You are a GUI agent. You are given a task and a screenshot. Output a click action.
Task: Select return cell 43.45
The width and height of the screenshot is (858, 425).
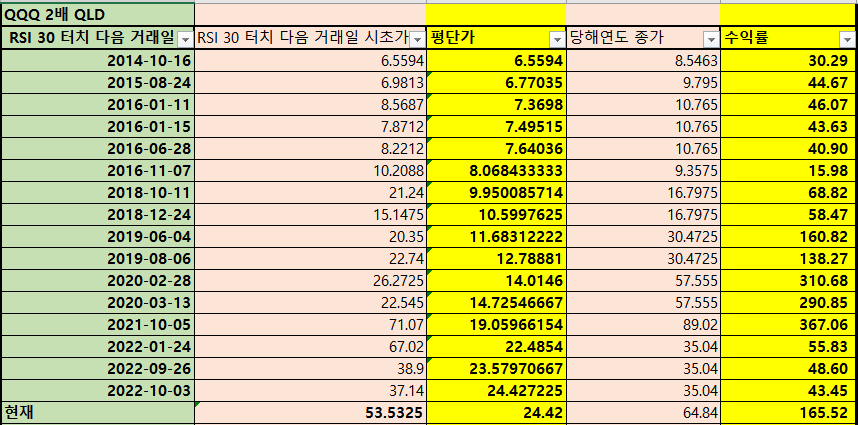pos(787,391)
